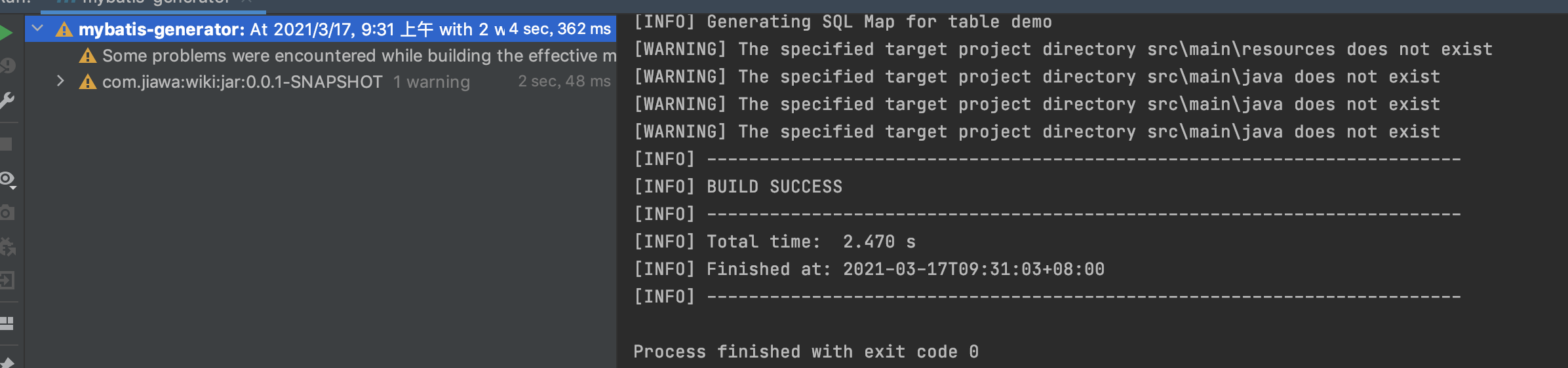Image resolution: width=1568 pixels, height=368 pixels.
Task: Click the bug-with-cross icon in sidebar
Action: (7, 247)
